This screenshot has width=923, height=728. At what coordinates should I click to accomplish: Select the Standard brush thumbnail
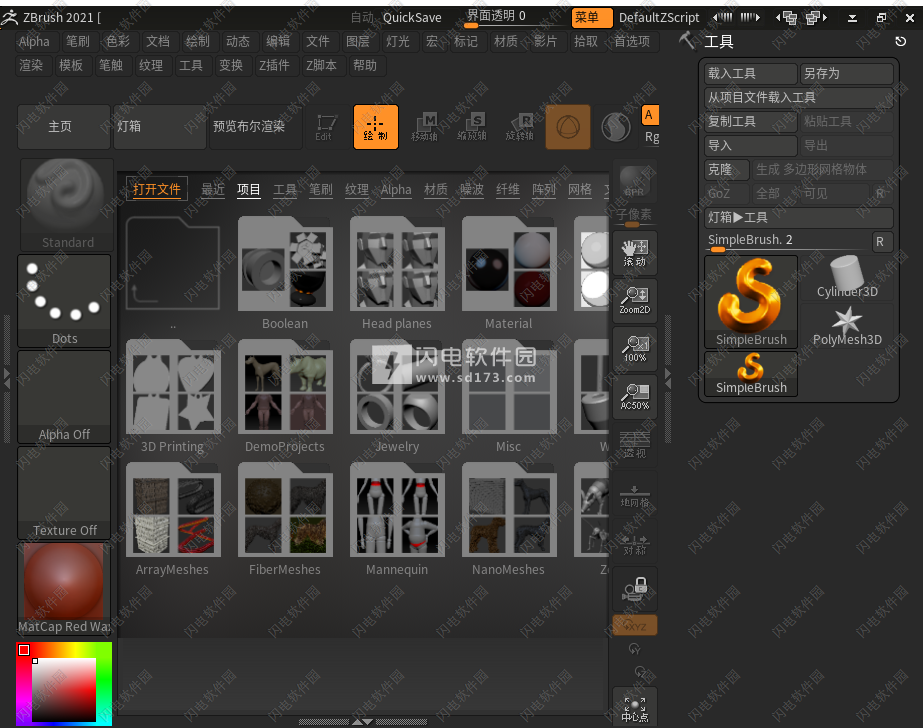(x=67, y=205)
